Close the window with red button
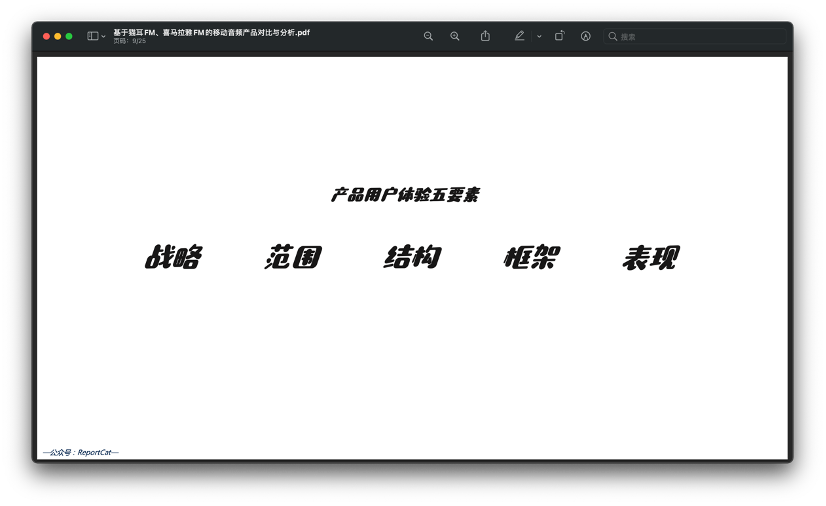Viewport: 826px width, 506px height. pyautogui.click(x=46, y=36)
